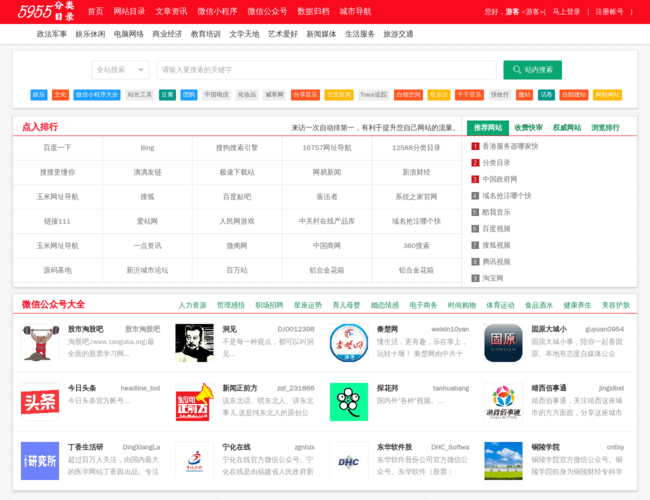Open the 新闻正前方 logo icon
650x500 pixels.
[194, 402]
